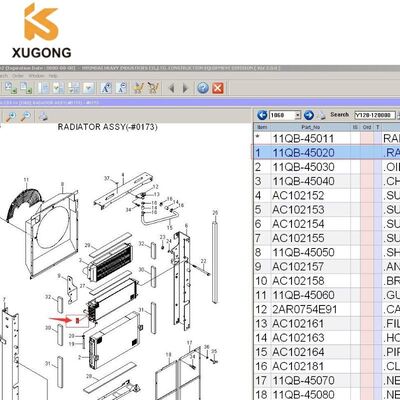
Task: Click the increase font size A+ icon
Action: click(x=106, y=88)
